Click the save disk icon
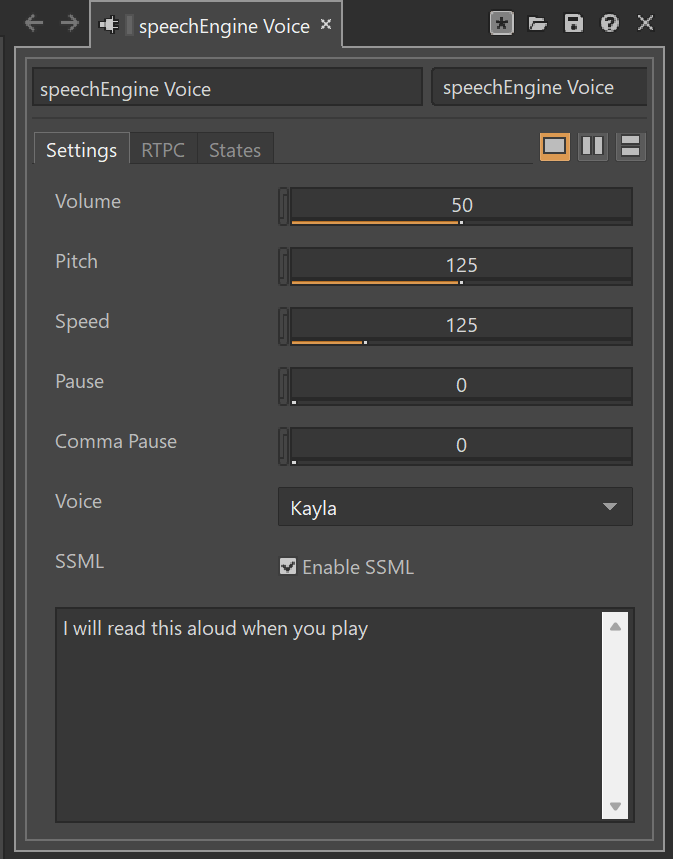The image size is (673, 859). point(574,23)
